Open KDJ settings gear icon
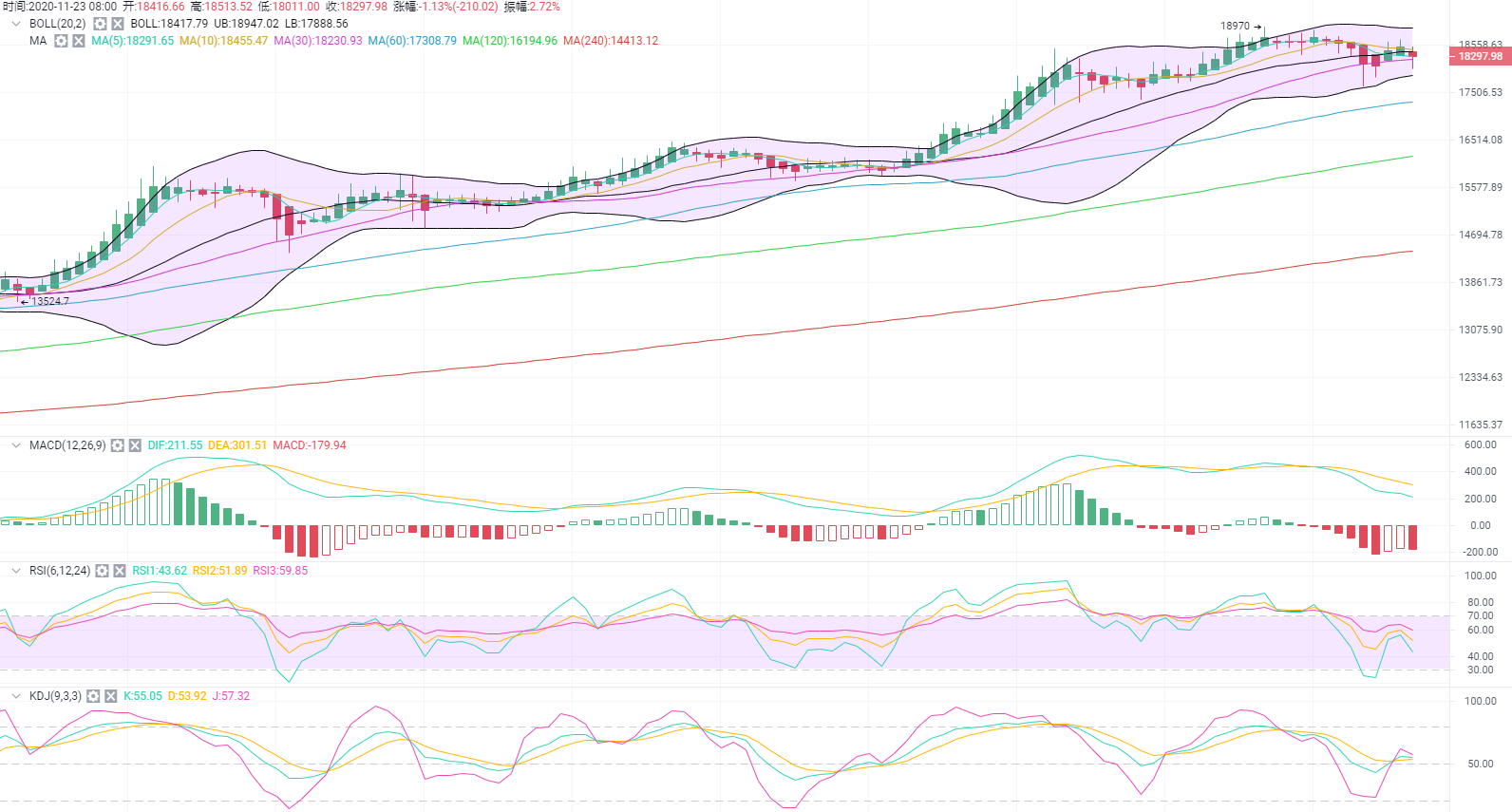The image size is (1512, 812). point(93,696)
